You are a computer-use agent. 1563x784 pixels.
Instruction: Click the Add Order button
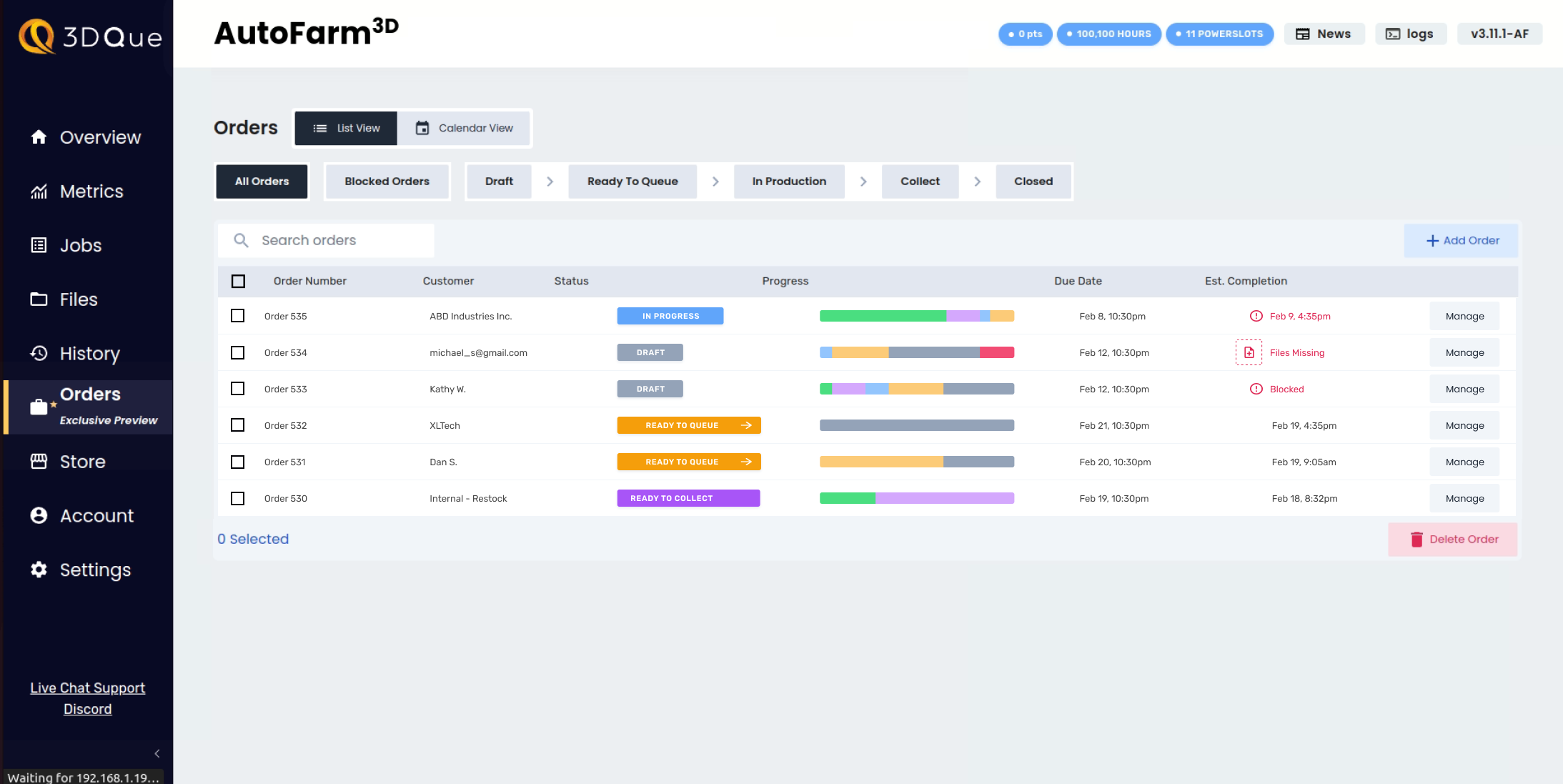1462,241
